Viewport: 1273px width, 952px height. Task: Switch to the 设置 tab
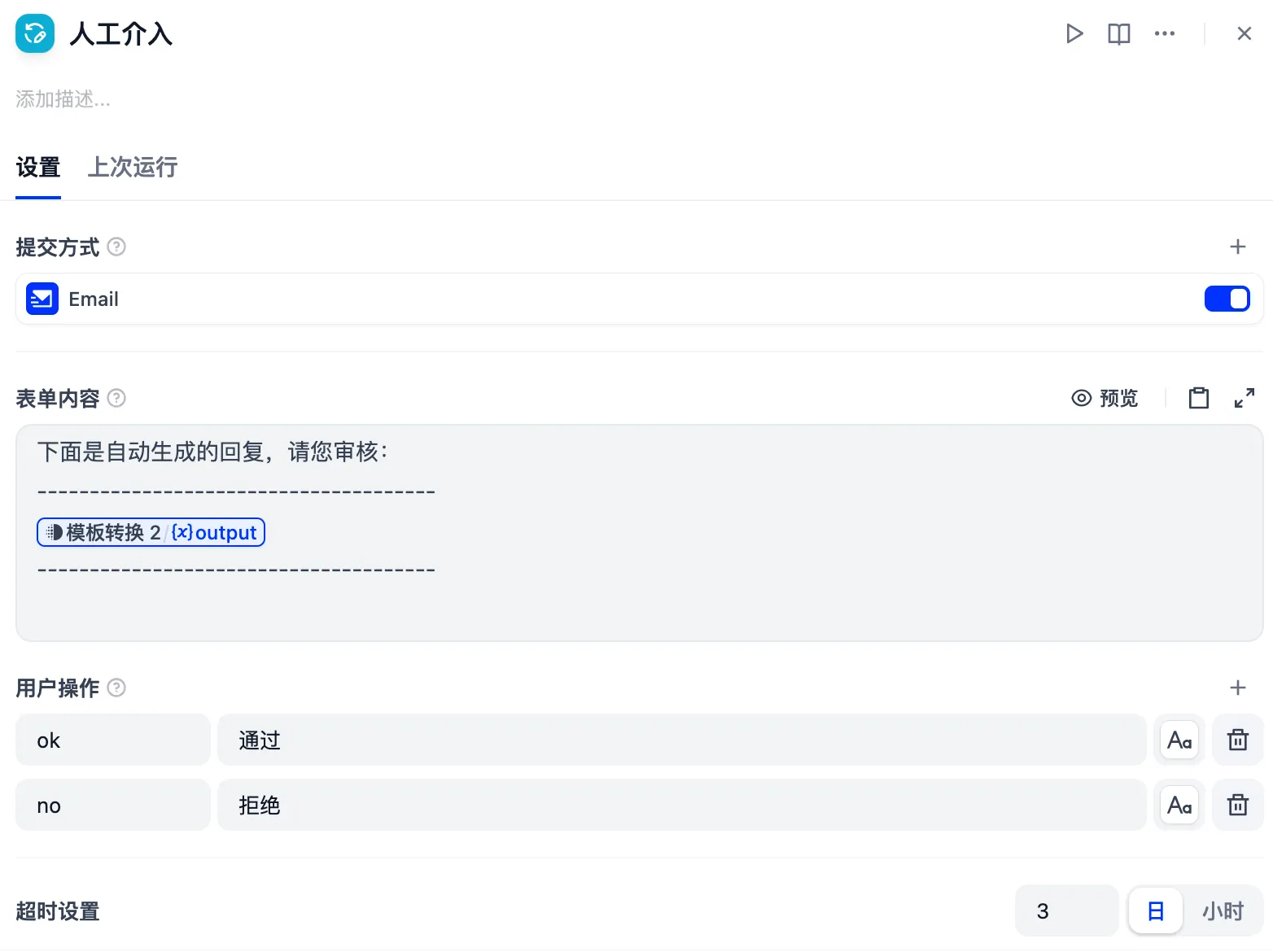coord(38,167)
